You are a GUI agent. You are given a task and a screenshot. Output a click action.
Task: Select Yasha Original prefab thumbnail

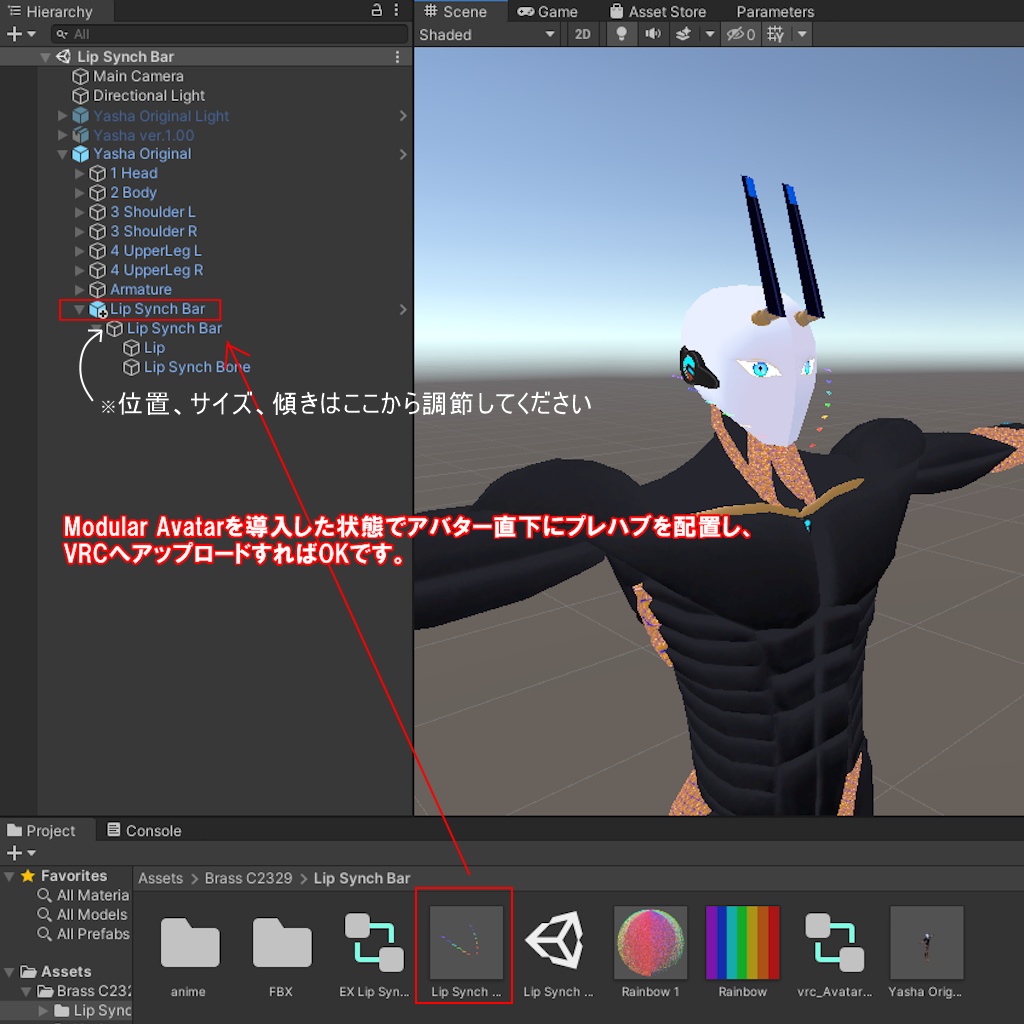click(926, 944)
